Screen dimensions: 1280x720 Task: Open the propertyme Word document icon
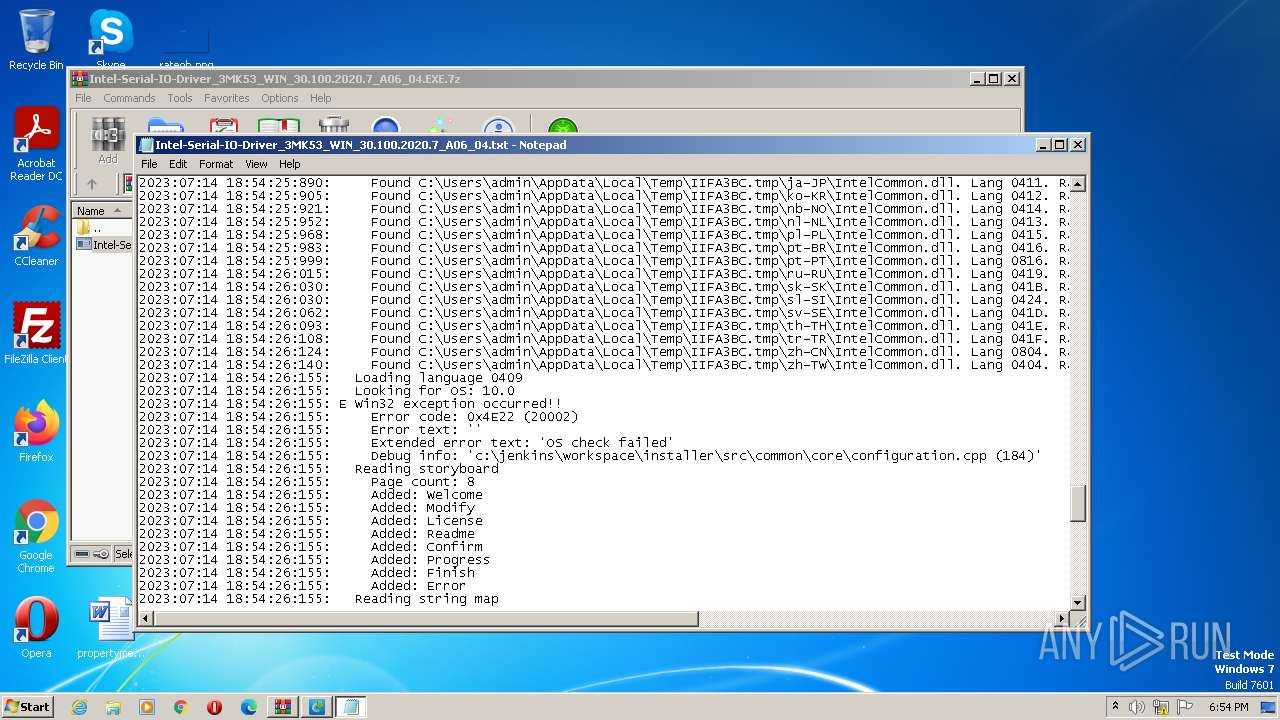110,627
